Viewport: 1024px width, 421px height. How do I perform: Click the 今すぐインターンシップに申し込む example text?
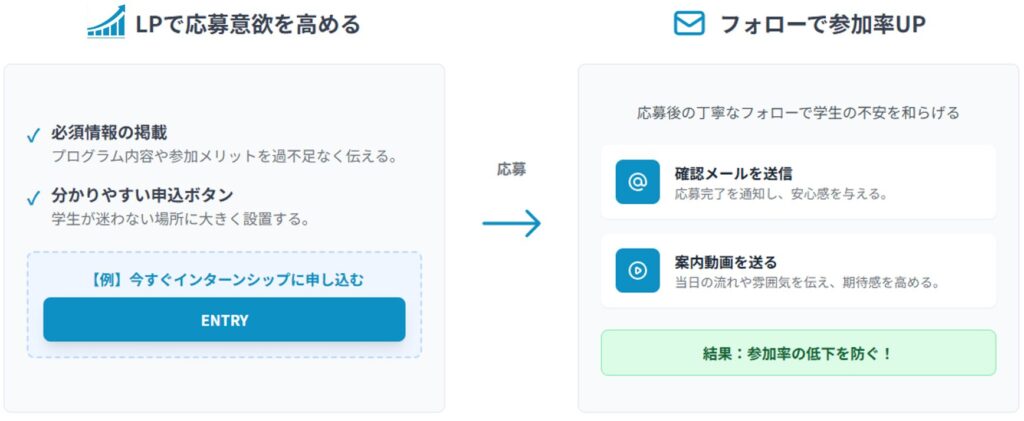coord(224,279)
